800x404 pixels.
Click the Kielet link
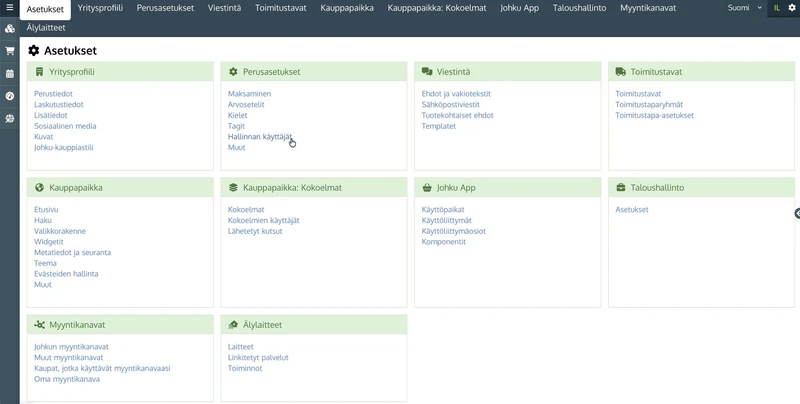click(x=238, y=115)
